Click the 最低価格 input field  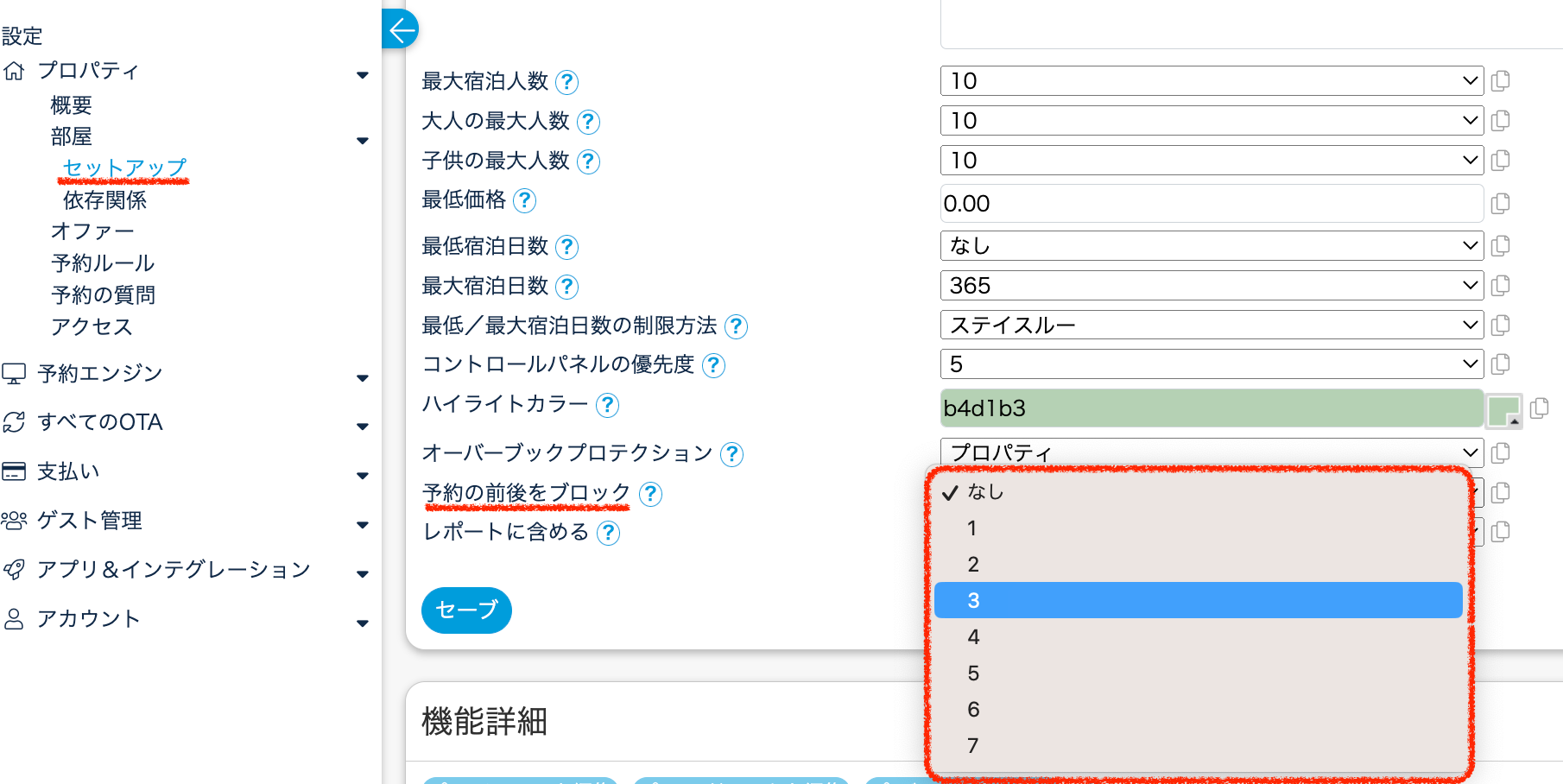coord(1211,204)
